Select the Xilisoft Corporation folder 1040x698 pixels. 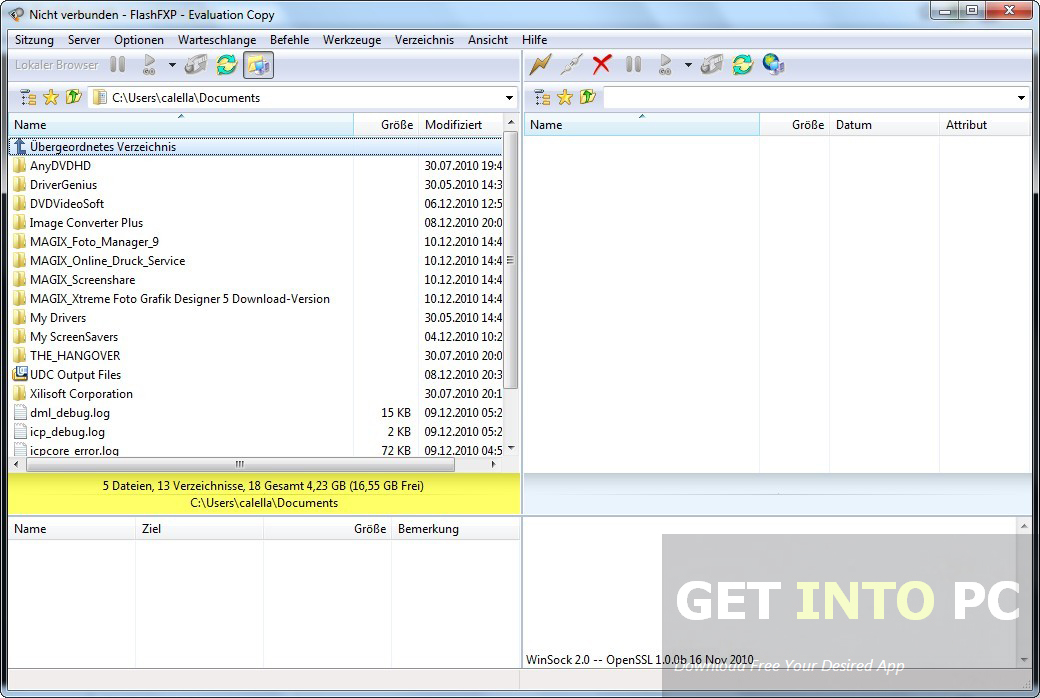pyautogui.click(x=256, y=394)
